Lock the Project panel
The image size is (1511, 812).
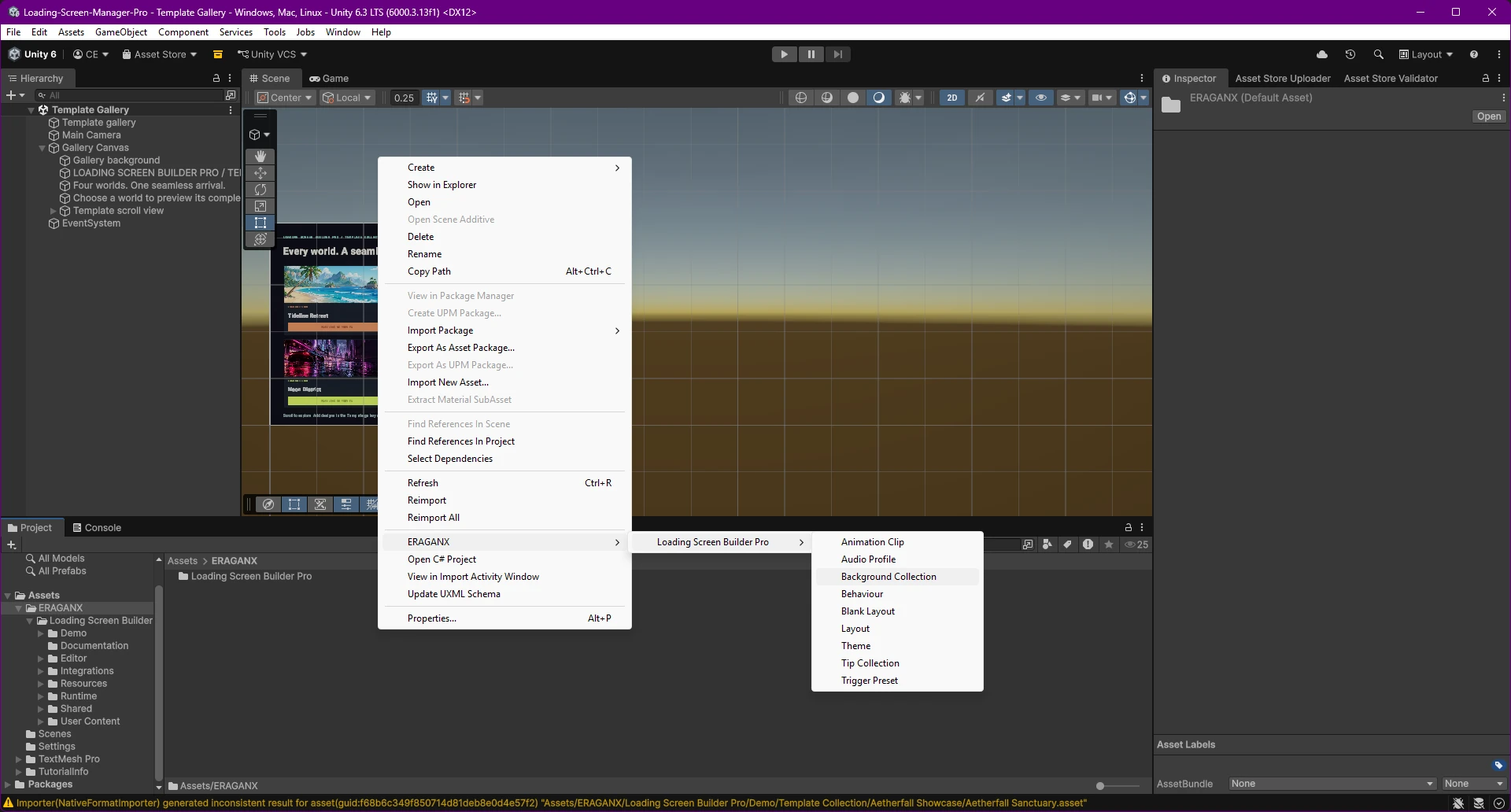click(1129, 527)
